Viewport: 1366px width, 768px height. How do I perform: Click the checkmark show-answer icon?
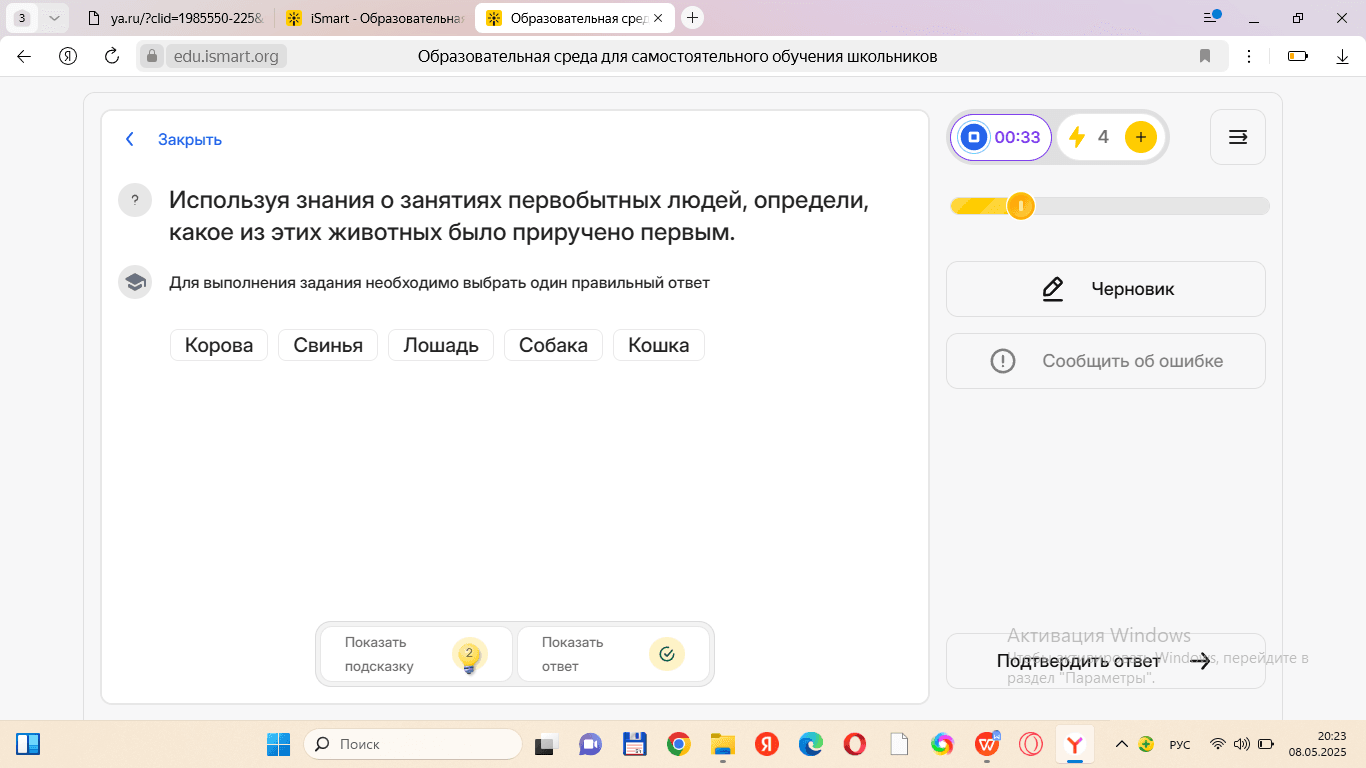click(667, 655)
